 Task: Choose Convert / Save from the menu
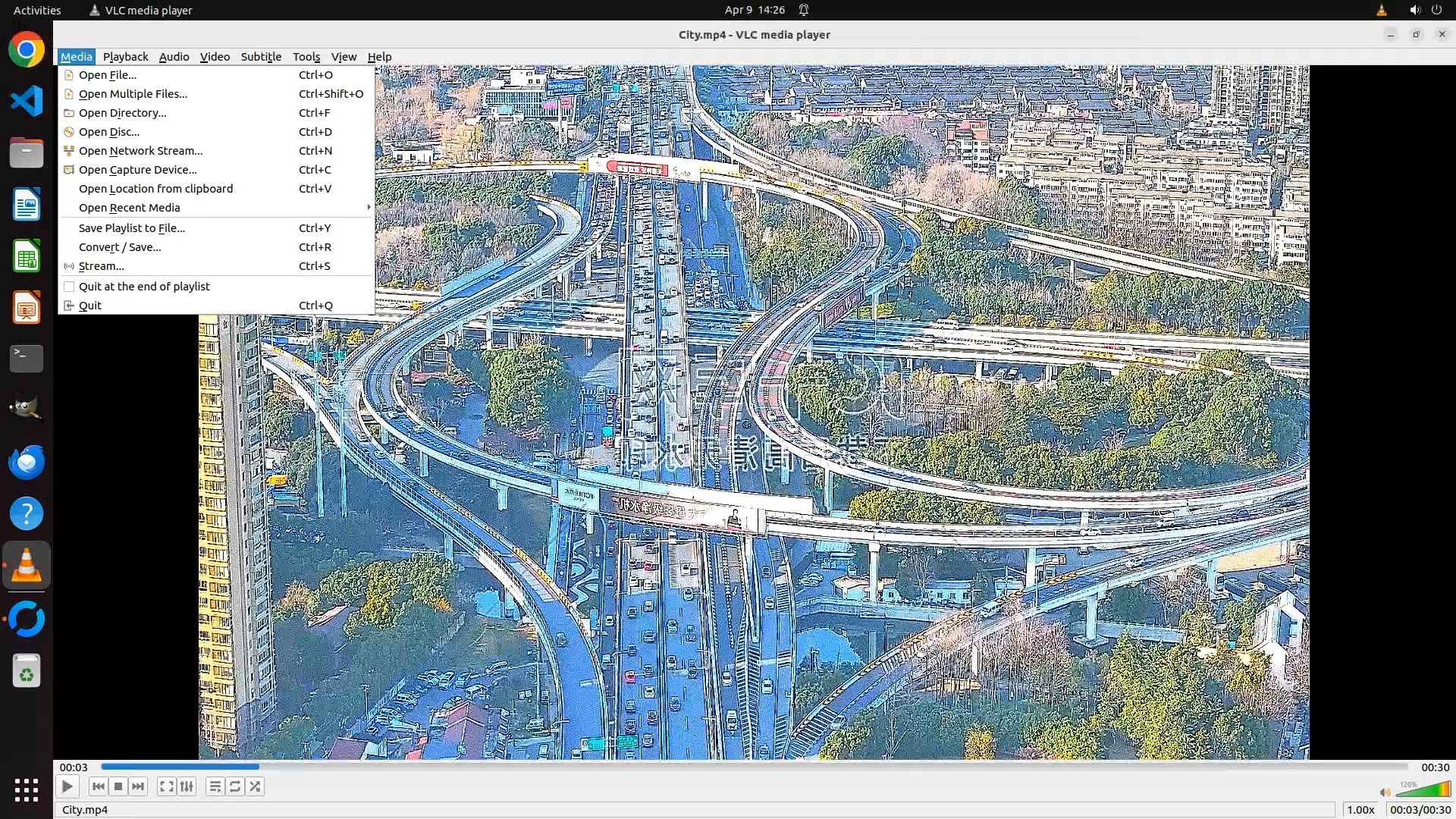tap(120, 246)
